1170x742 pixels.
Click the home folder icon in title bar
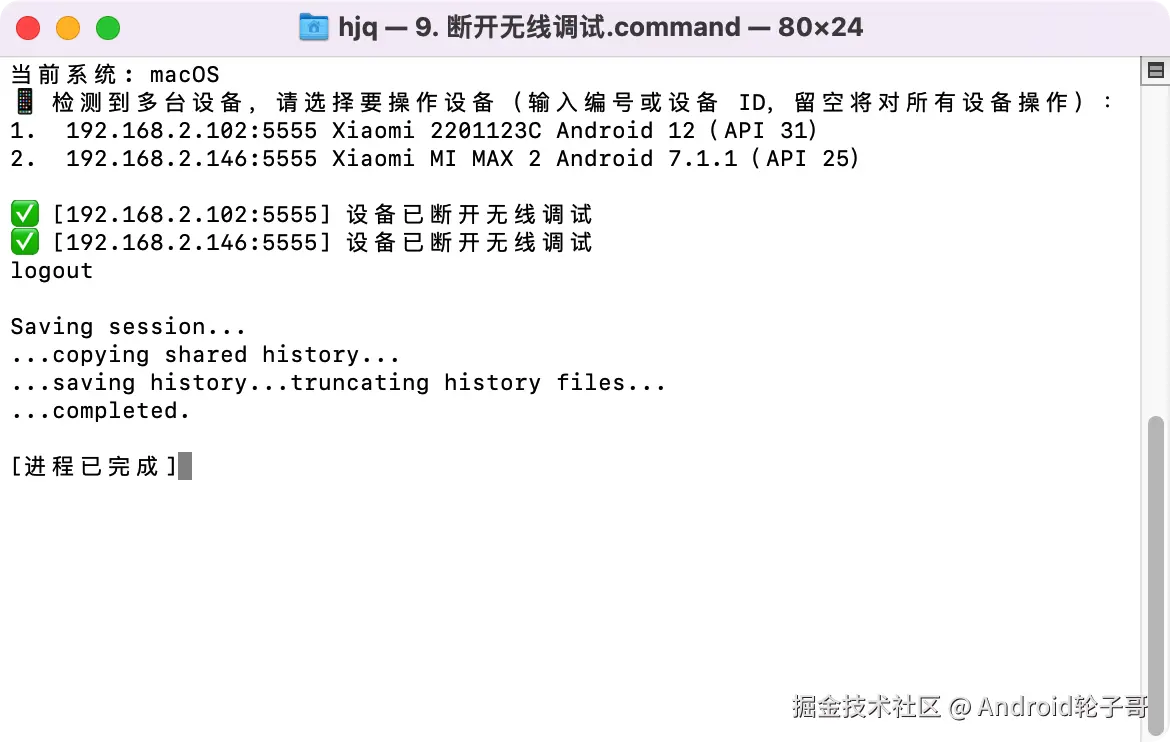pos(313,27)
